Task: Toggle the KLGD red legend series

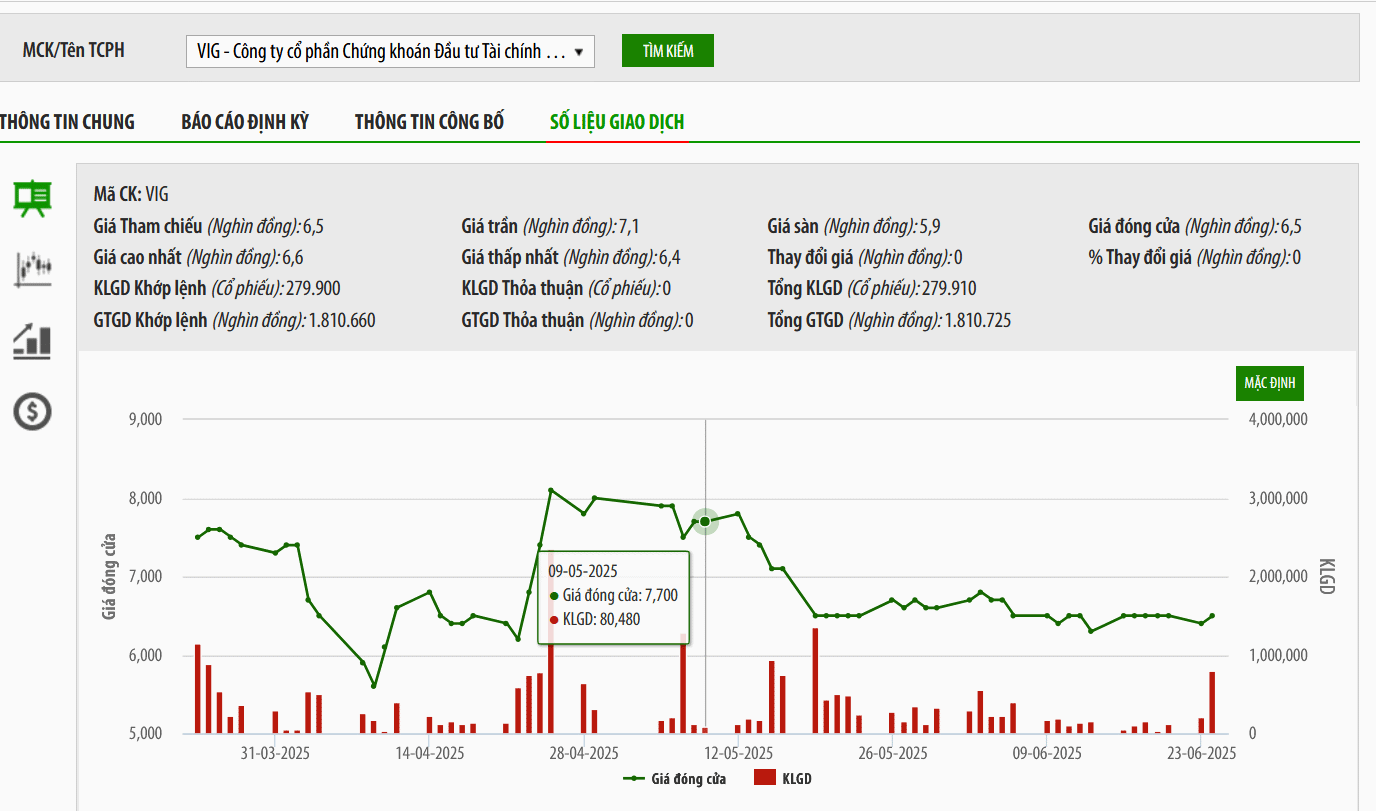Action: 782,778
